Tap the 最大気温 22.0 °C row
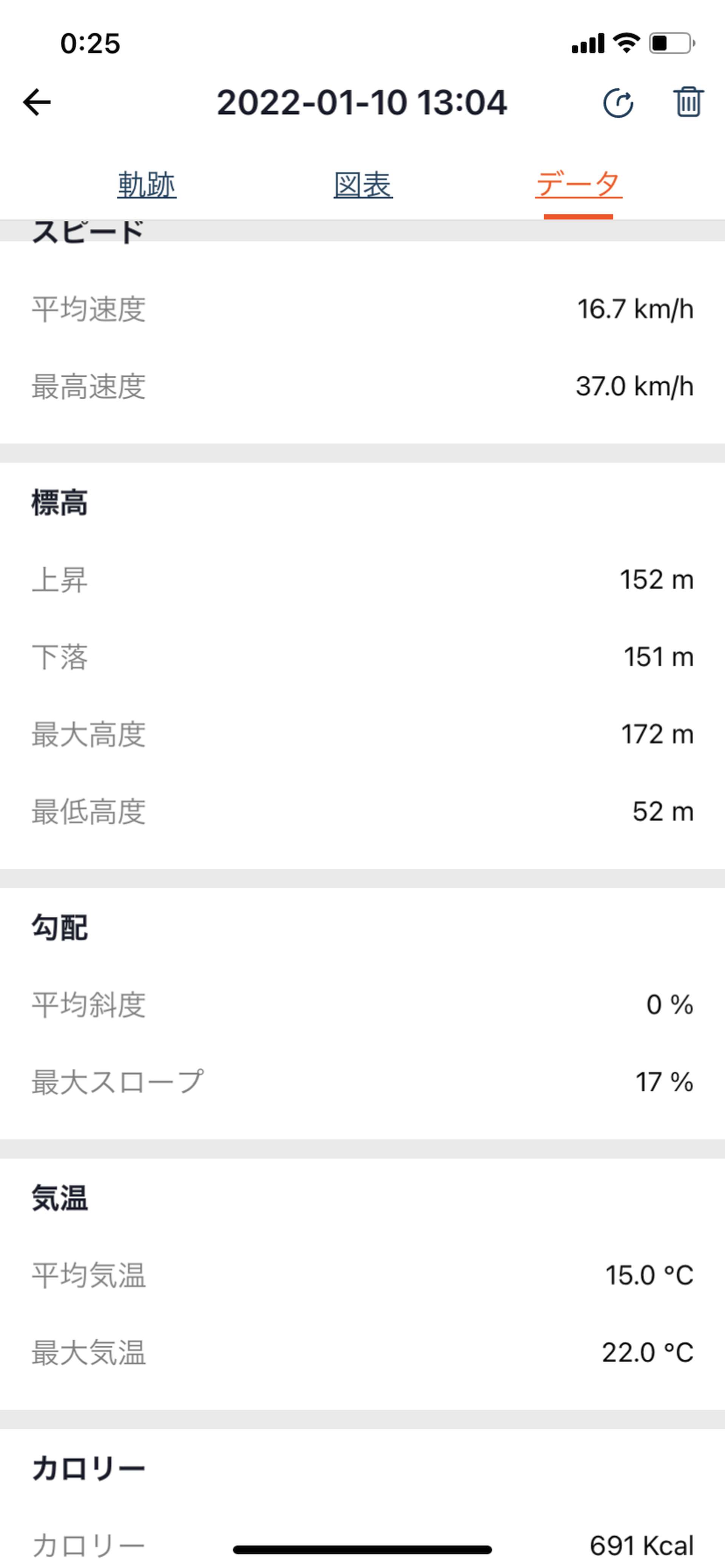The width and height of the screenshot is (725, 1568). click(362, 1353)
